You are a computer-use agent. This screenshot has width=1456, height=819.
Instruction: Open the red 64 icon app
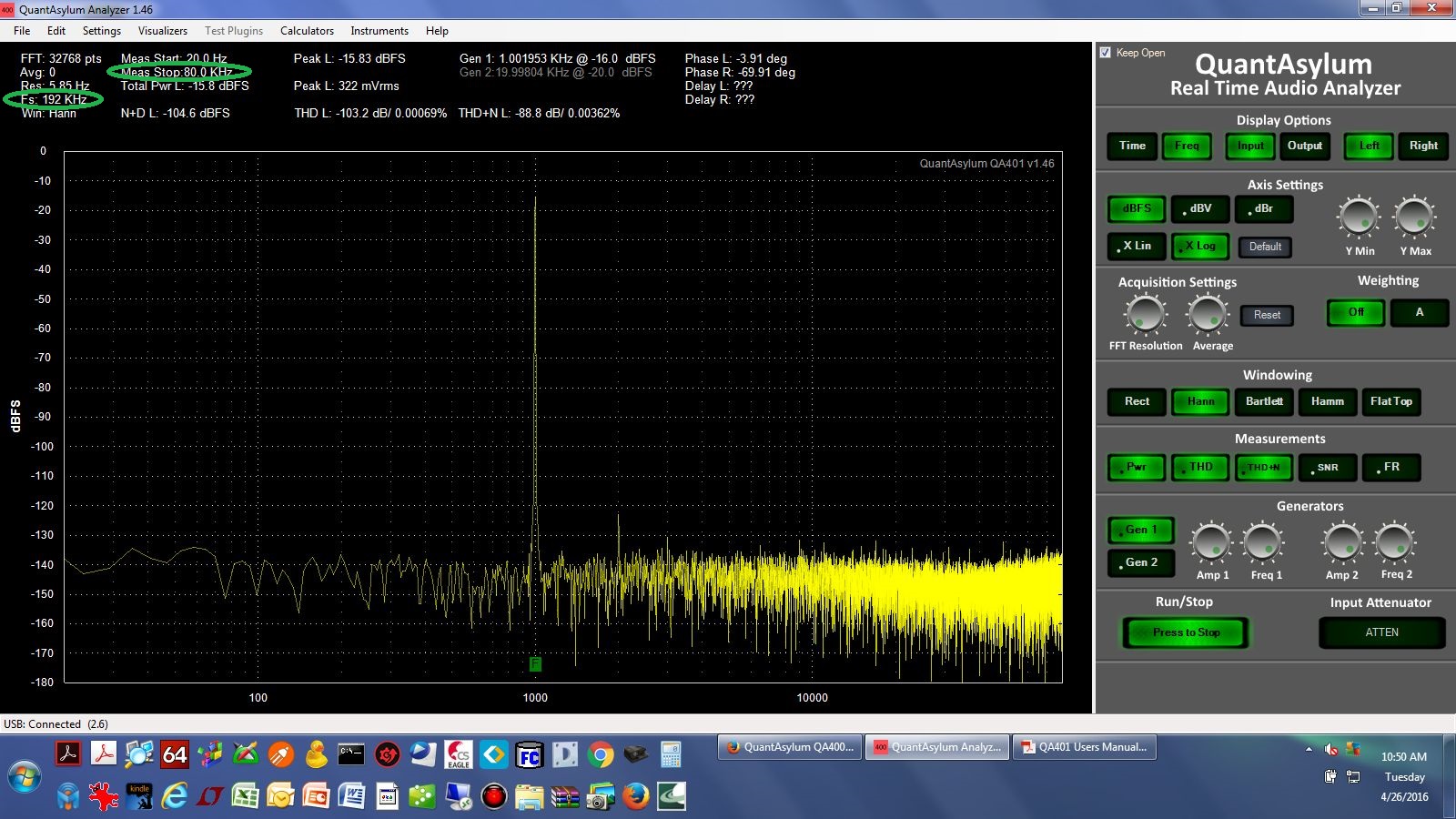tap(174, 754)
